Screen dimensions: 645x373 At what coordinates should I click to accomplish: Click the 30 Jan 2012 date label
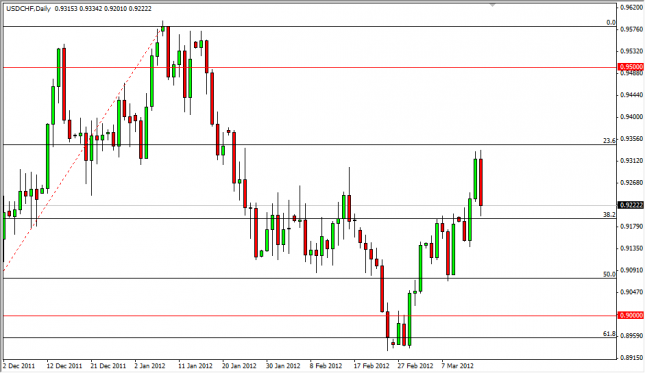[283, 366]
